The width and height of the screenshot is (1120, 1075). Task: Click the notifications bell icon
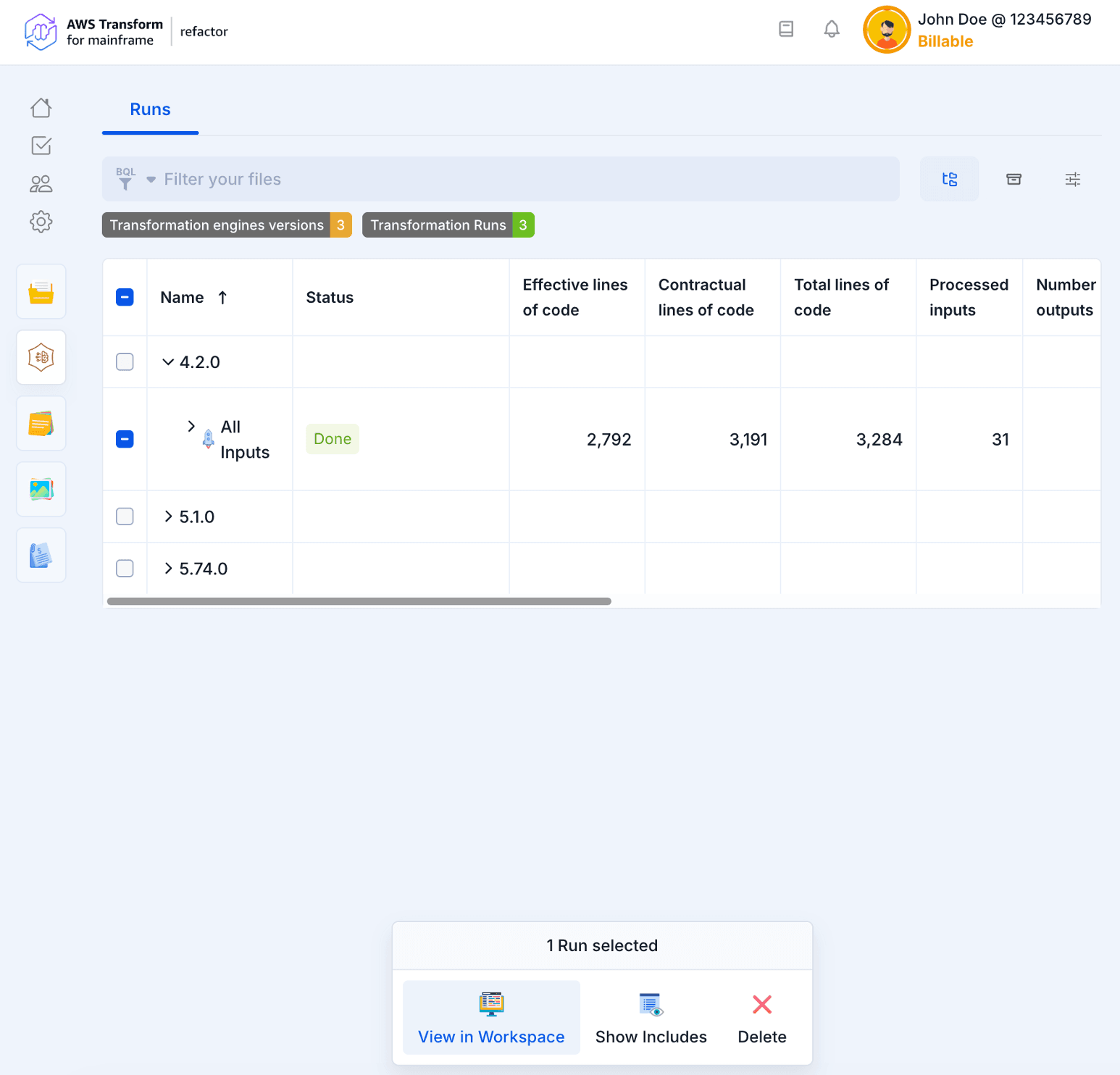point(832,29)
